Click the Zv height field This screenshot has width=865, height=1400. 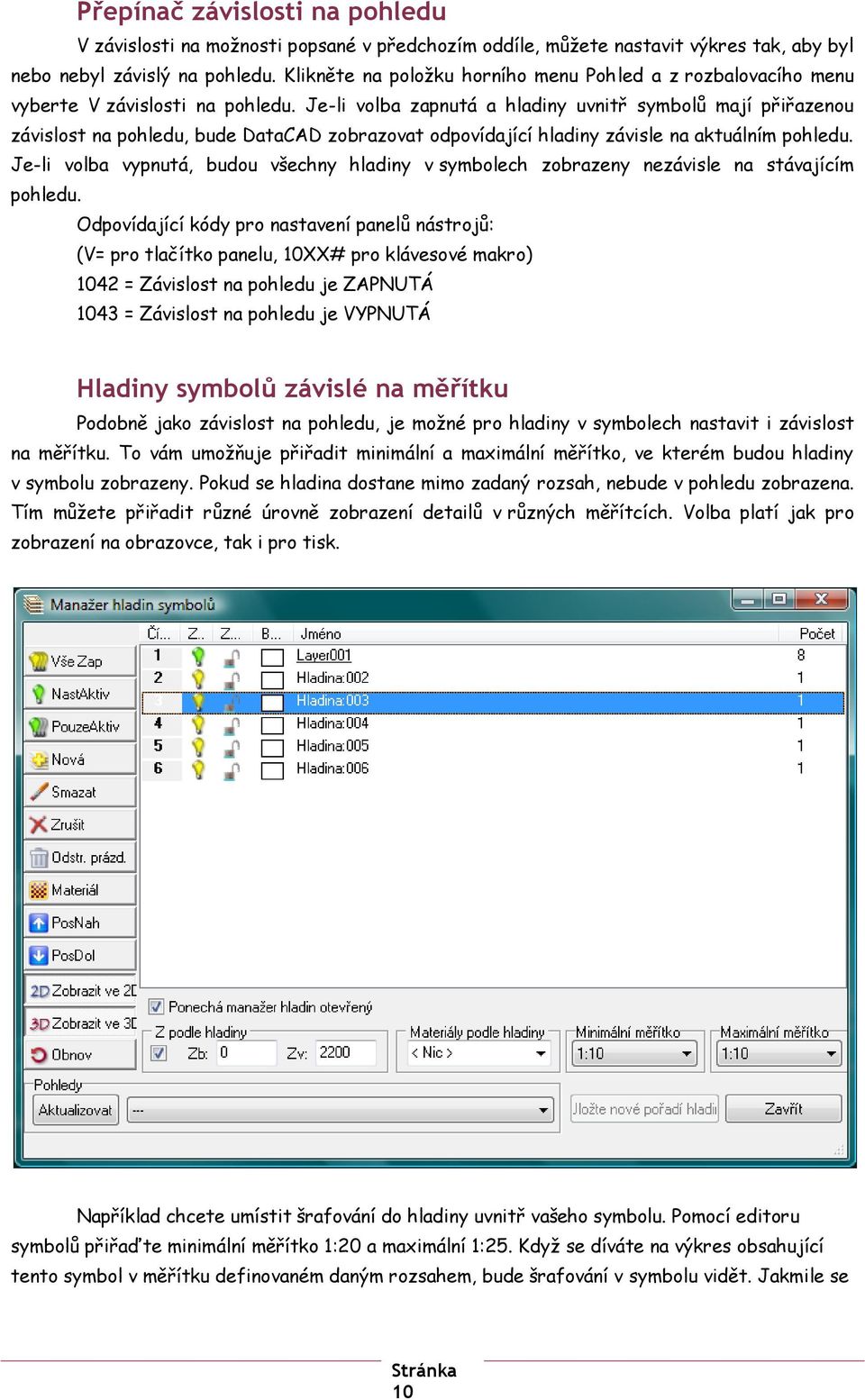coord(346,1052)
